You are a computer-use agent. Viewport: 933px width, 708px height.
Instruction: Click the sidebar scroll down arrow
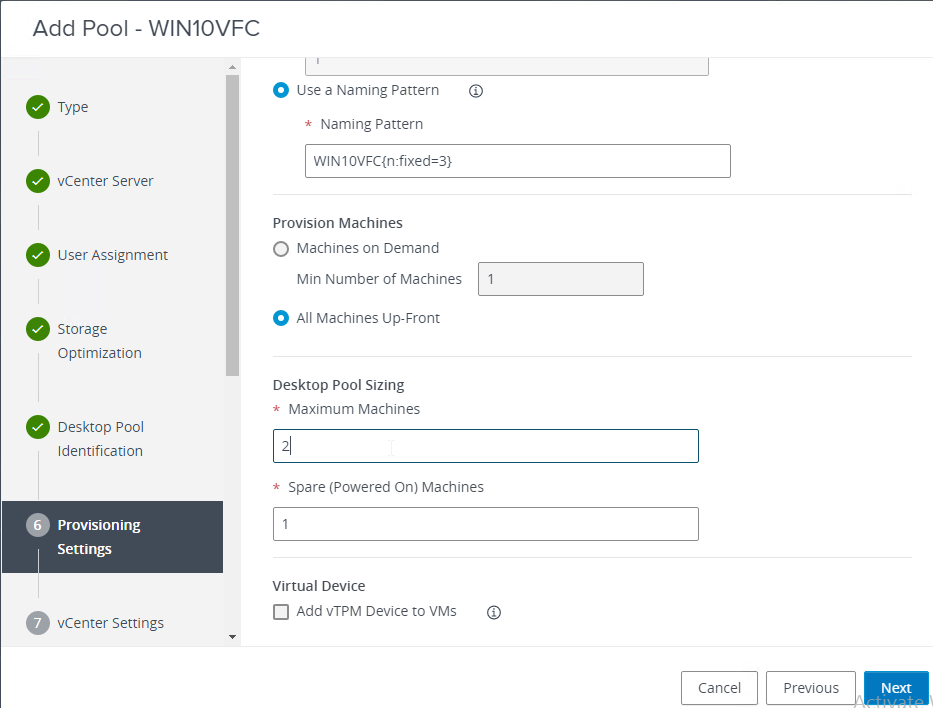point(232,637)
